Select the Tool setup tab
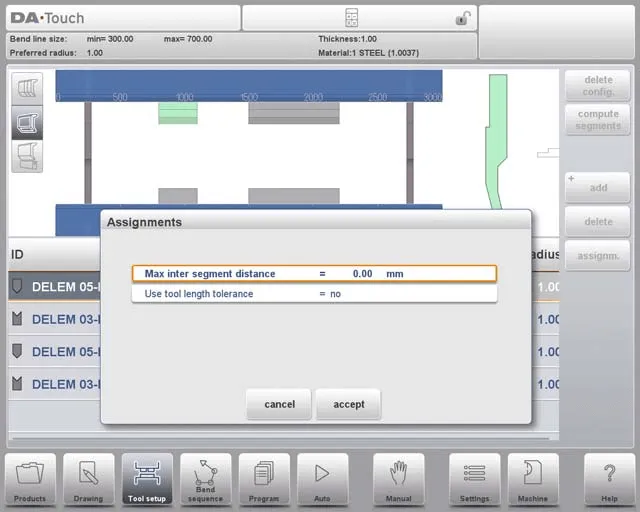The image size is (640, 512). coord(147,479)
